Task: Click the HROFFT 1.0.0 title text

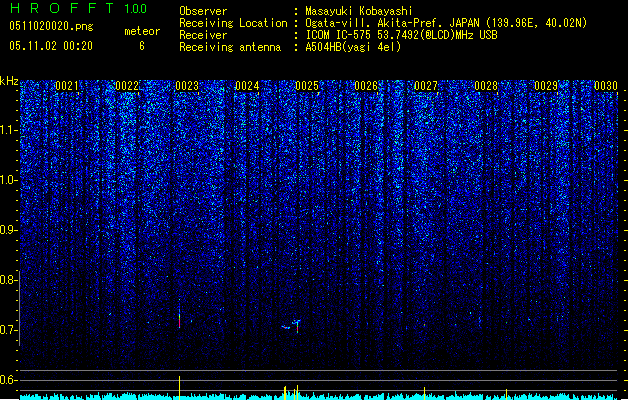Action: [x=79, y=8]
